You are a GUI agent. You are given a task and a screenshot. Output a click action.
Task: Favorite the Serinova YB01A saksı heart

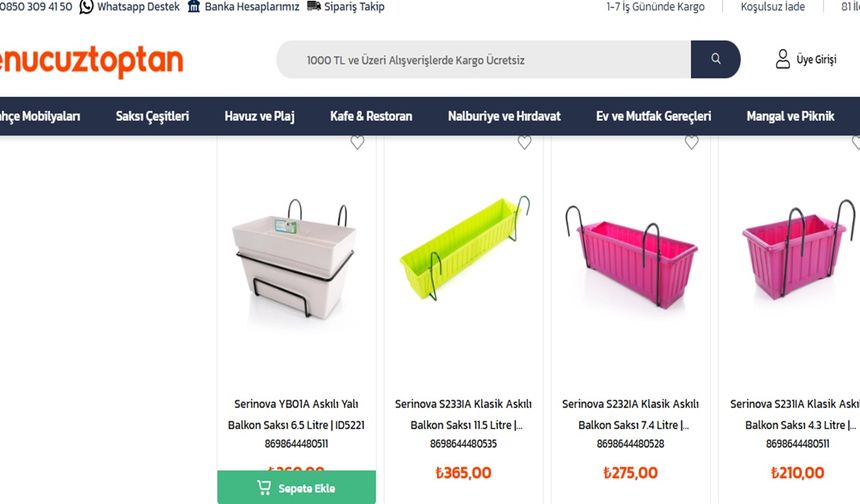pyautogui.click(x=357, y=143)
